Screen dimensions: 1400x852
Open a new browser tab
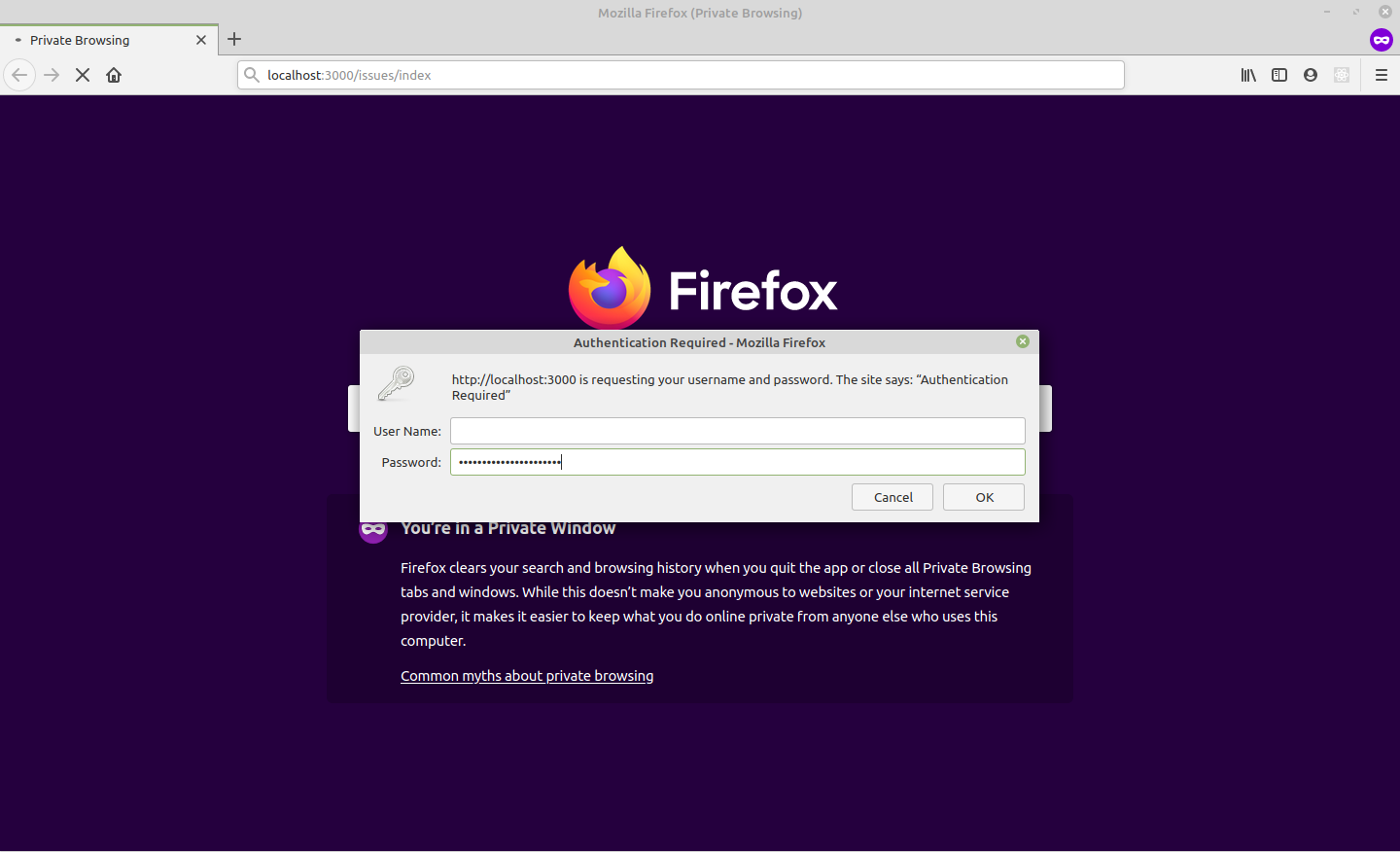pos(233,39)
